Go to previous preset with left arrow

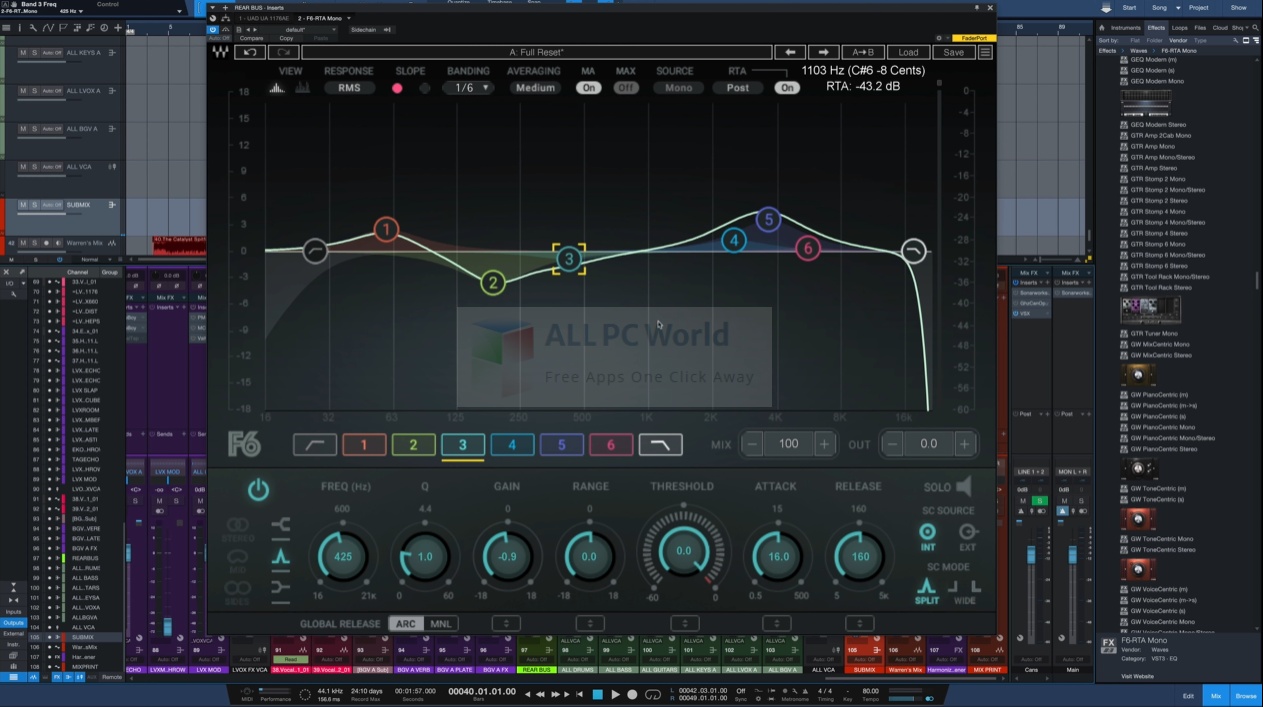pos(790,52)
